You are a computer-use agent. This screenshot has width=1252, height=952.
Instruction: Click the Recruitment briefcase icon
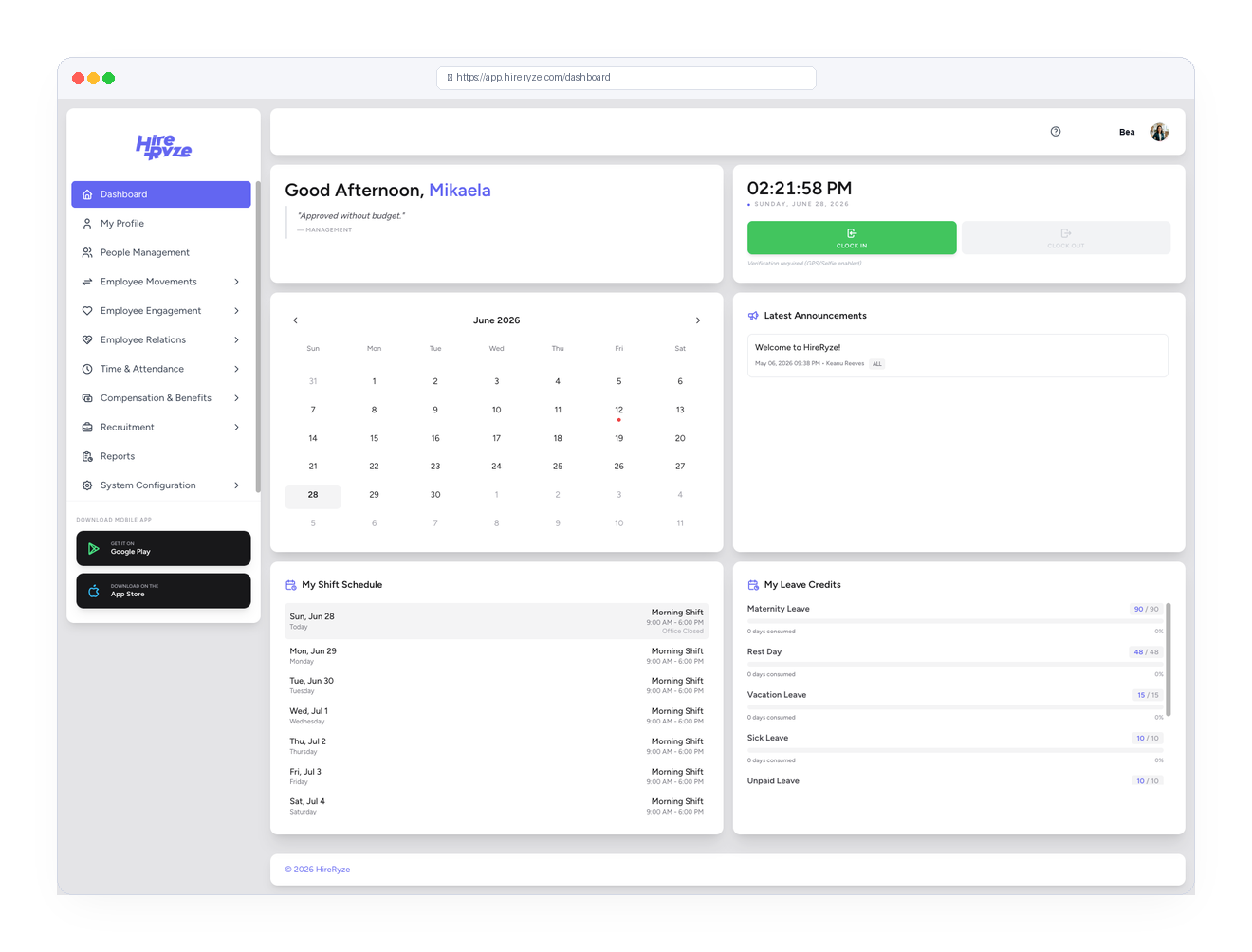coord(87,428)
